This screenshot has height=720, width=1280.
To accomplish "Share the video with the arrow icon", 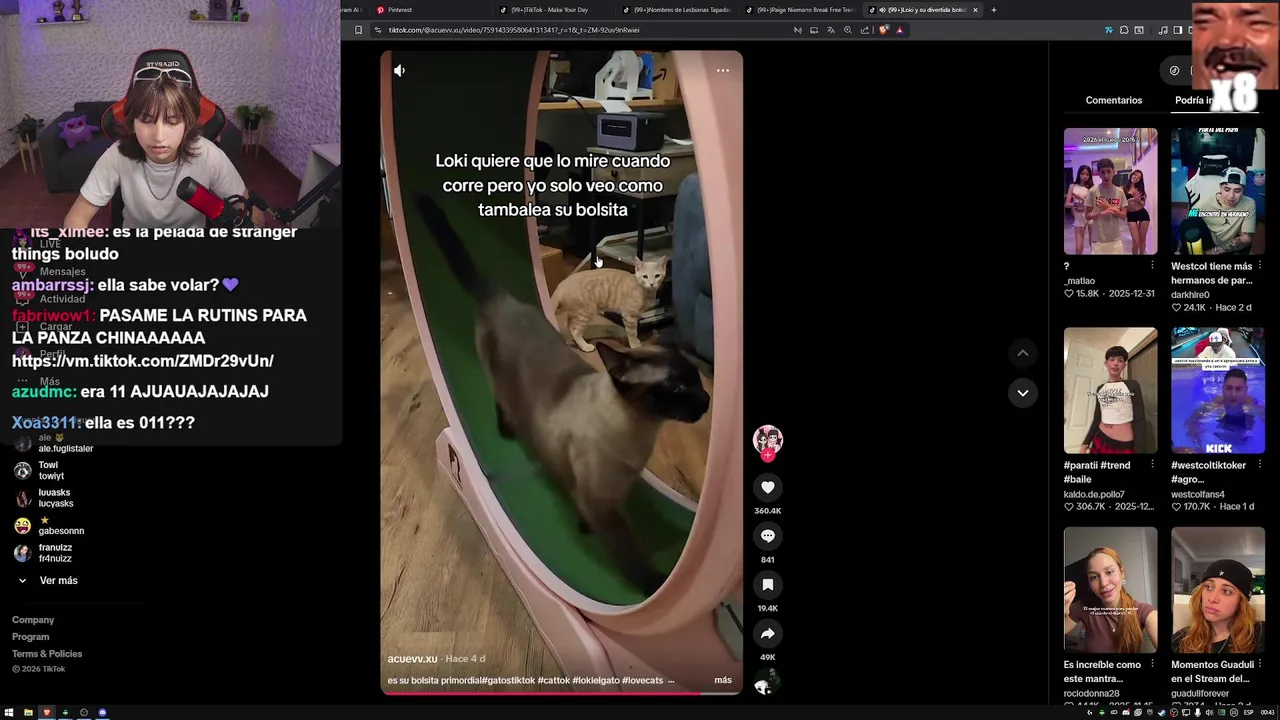I will 768,634.
